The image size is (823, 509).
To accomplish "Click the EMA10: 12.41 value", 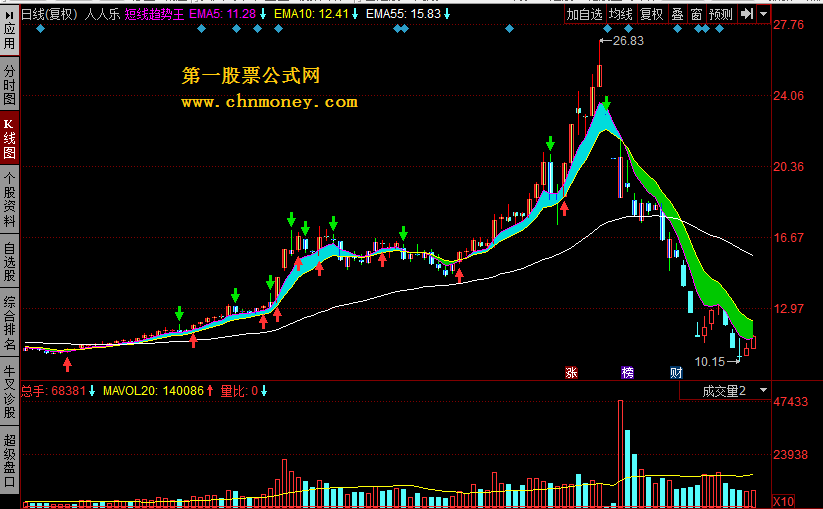I will 312,14.
